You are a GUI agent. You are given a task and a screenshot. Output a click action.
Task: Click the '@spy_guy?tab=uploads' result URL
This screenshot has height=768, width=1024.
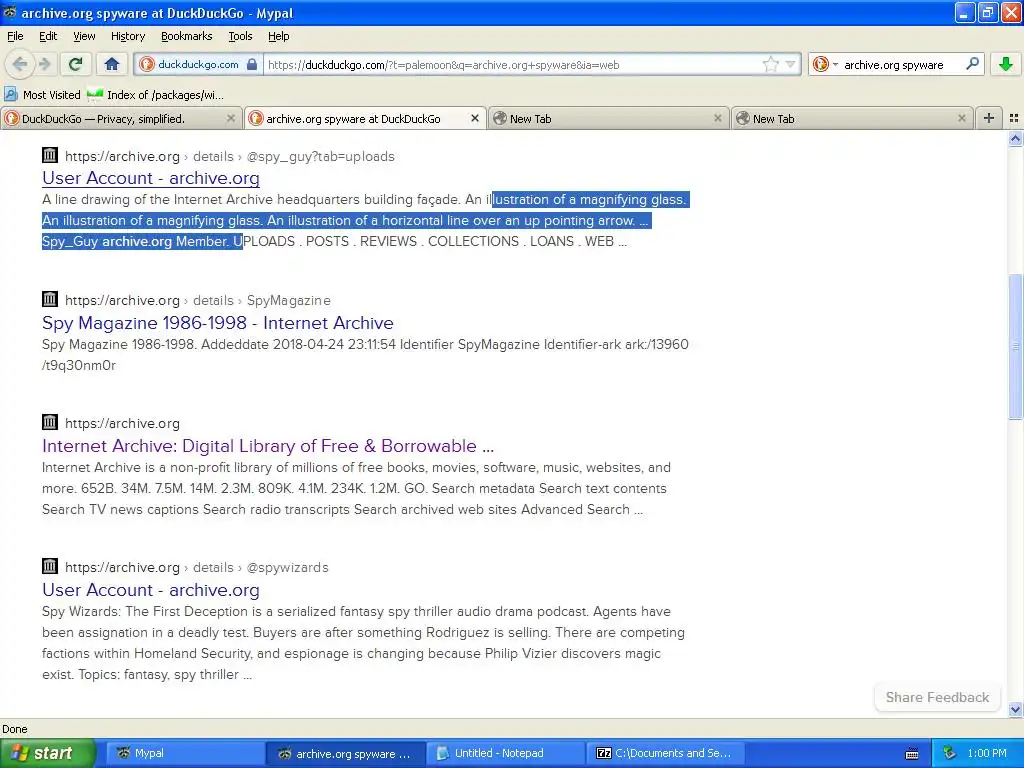(x=321, y=157)
